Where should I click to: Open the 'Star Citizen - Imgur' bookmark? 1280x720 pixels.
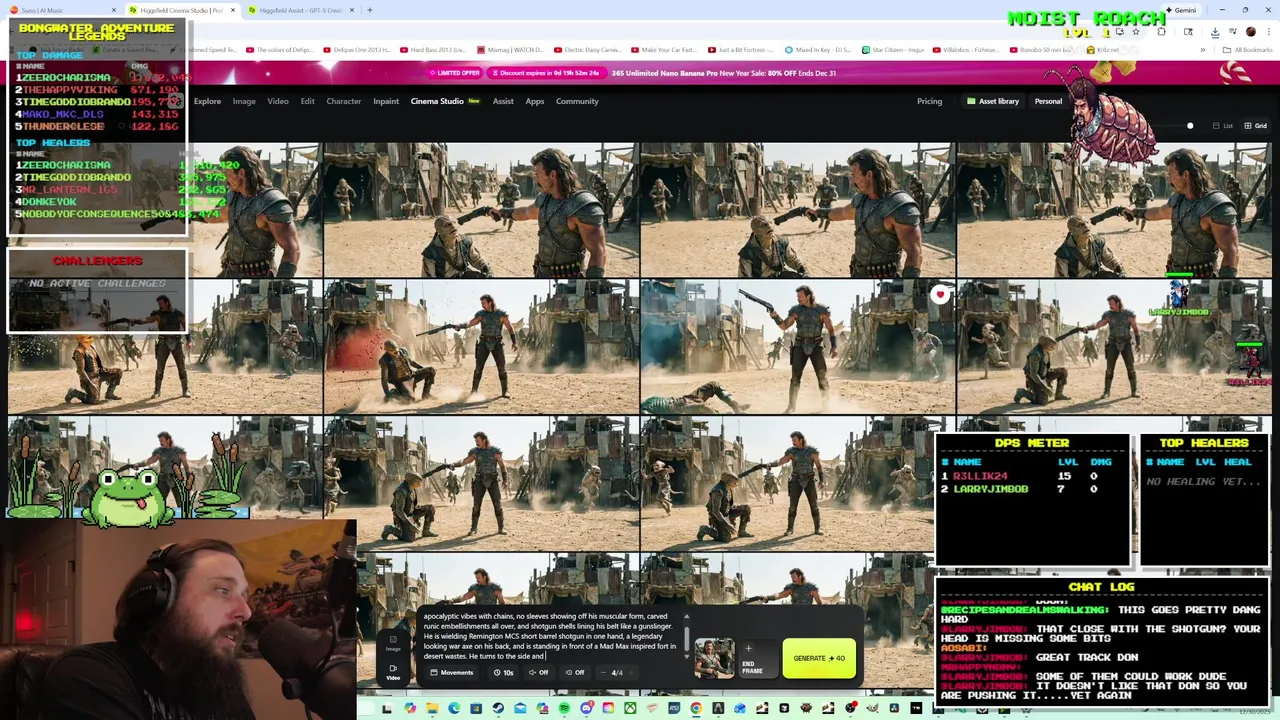pos(893,50)
